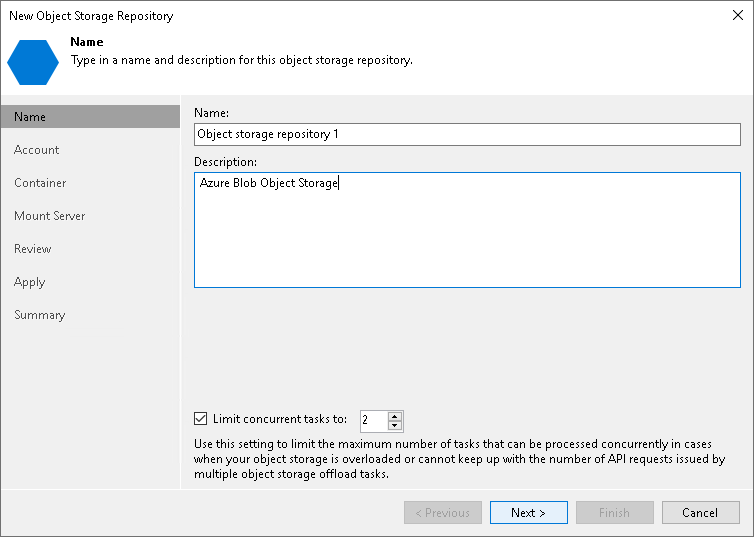Click the Finish button
This screenshot has height=537, width=754.
tap(614, 513)
